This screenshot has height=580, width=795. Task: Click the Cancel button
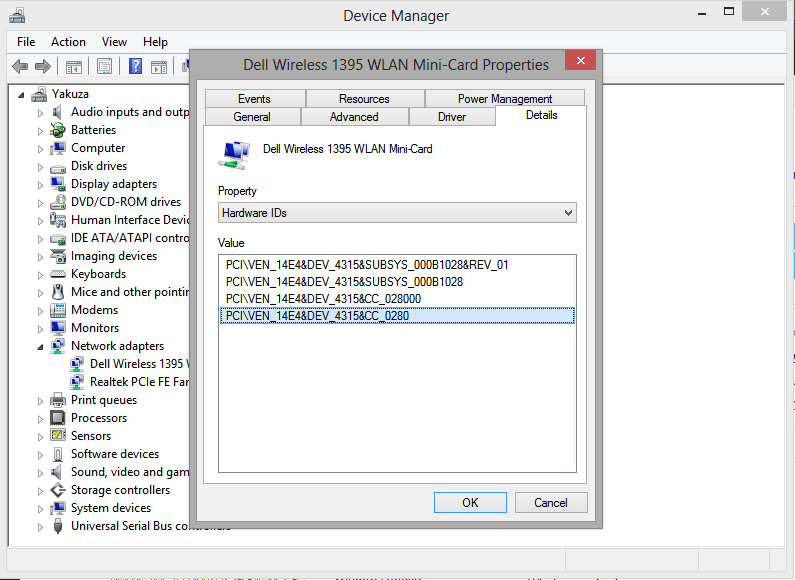click(x=551, y=502)
